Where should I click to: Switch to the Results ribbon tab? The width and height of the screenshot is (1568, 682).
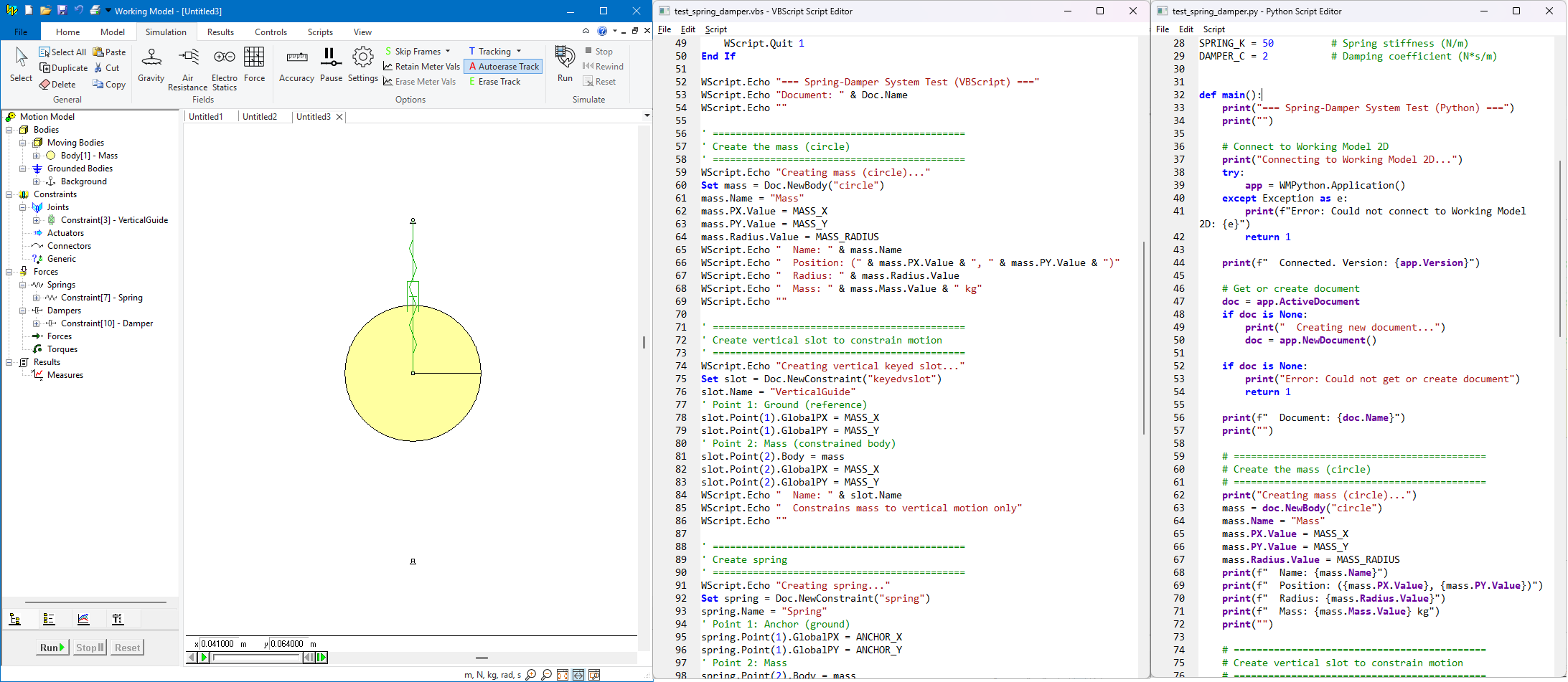pyautogui.click(x=220, y=32)
